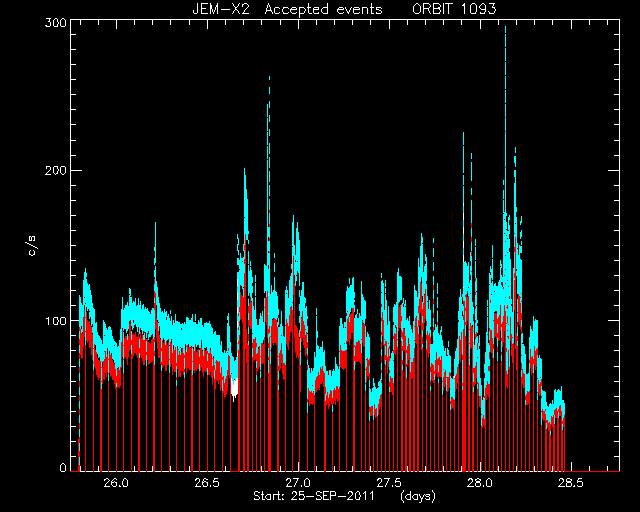Click the x-axis label '27.5'
This screenshot has width=640, height=512.
tap(389, 483)
